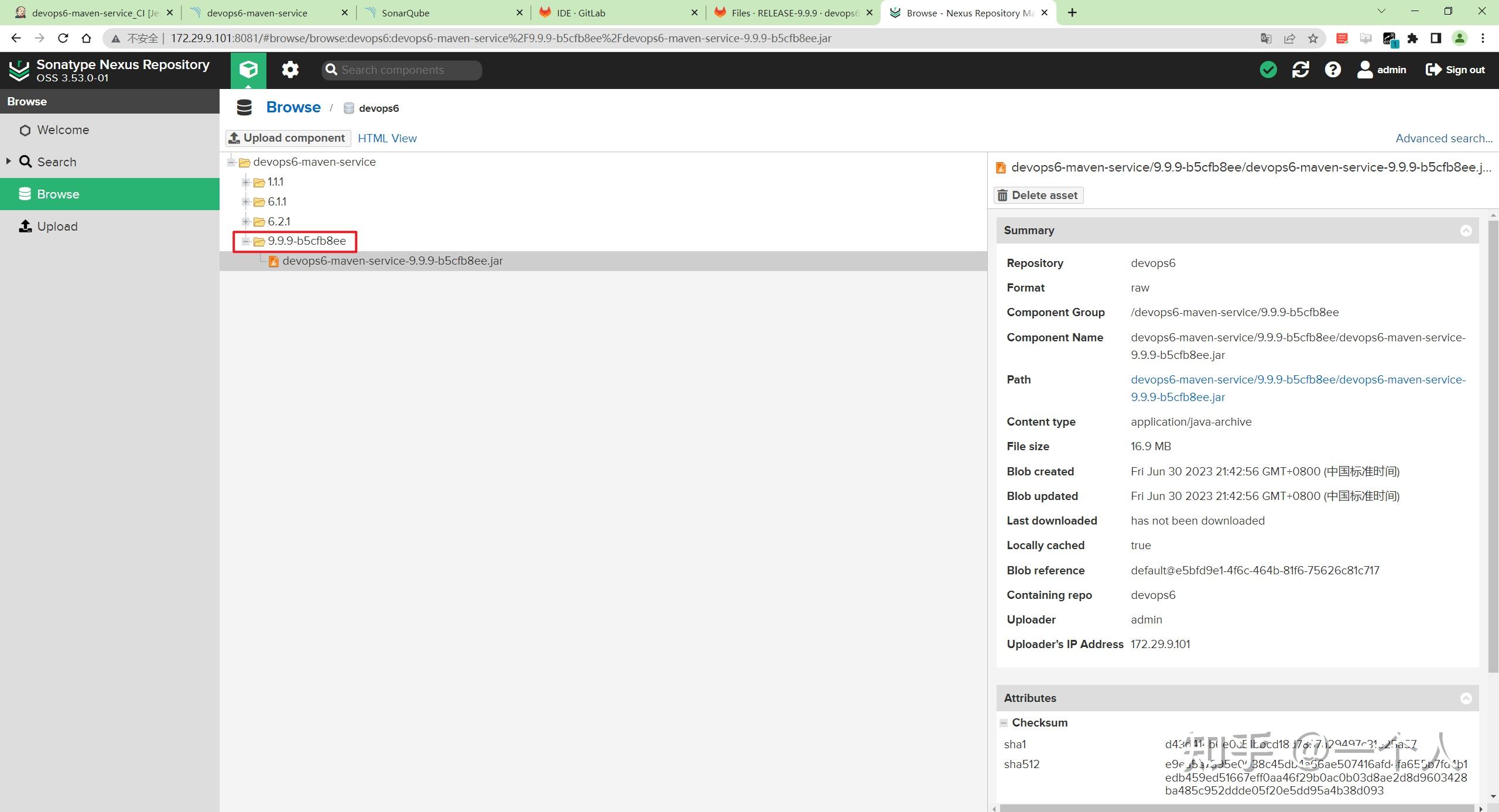Viewport: 1499px width, 812px height.
Task: Collapse the Checksum section
Action: (1004, 723)
